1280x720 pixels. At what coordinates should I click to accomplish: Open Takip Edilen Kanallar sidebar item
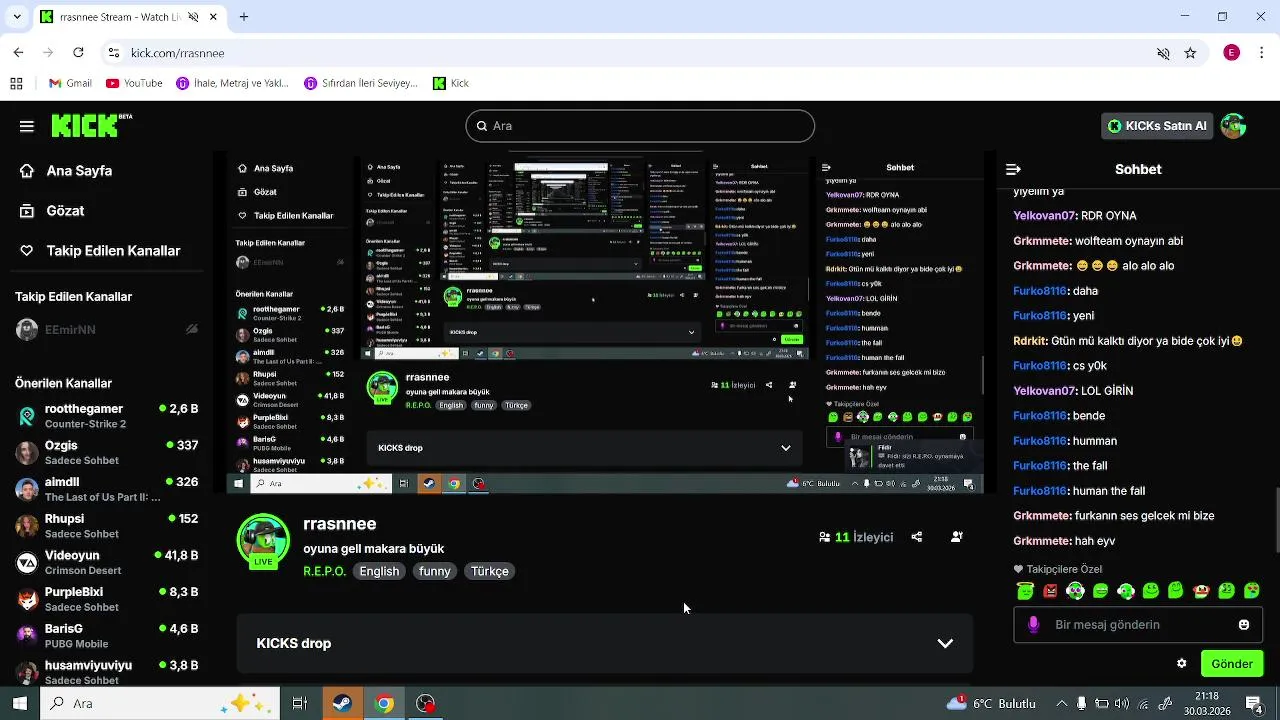pos(100,251)
